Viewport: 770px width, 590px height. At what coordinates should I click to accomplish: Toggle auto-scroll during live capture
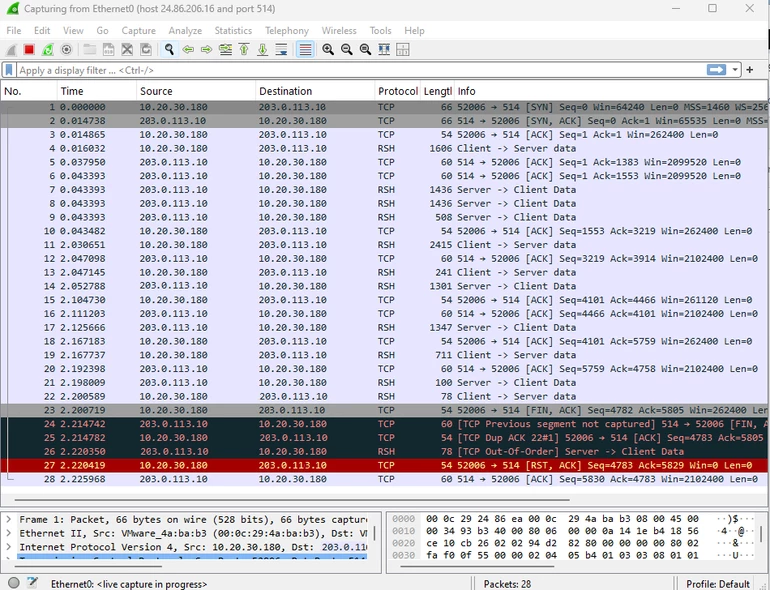281,50
